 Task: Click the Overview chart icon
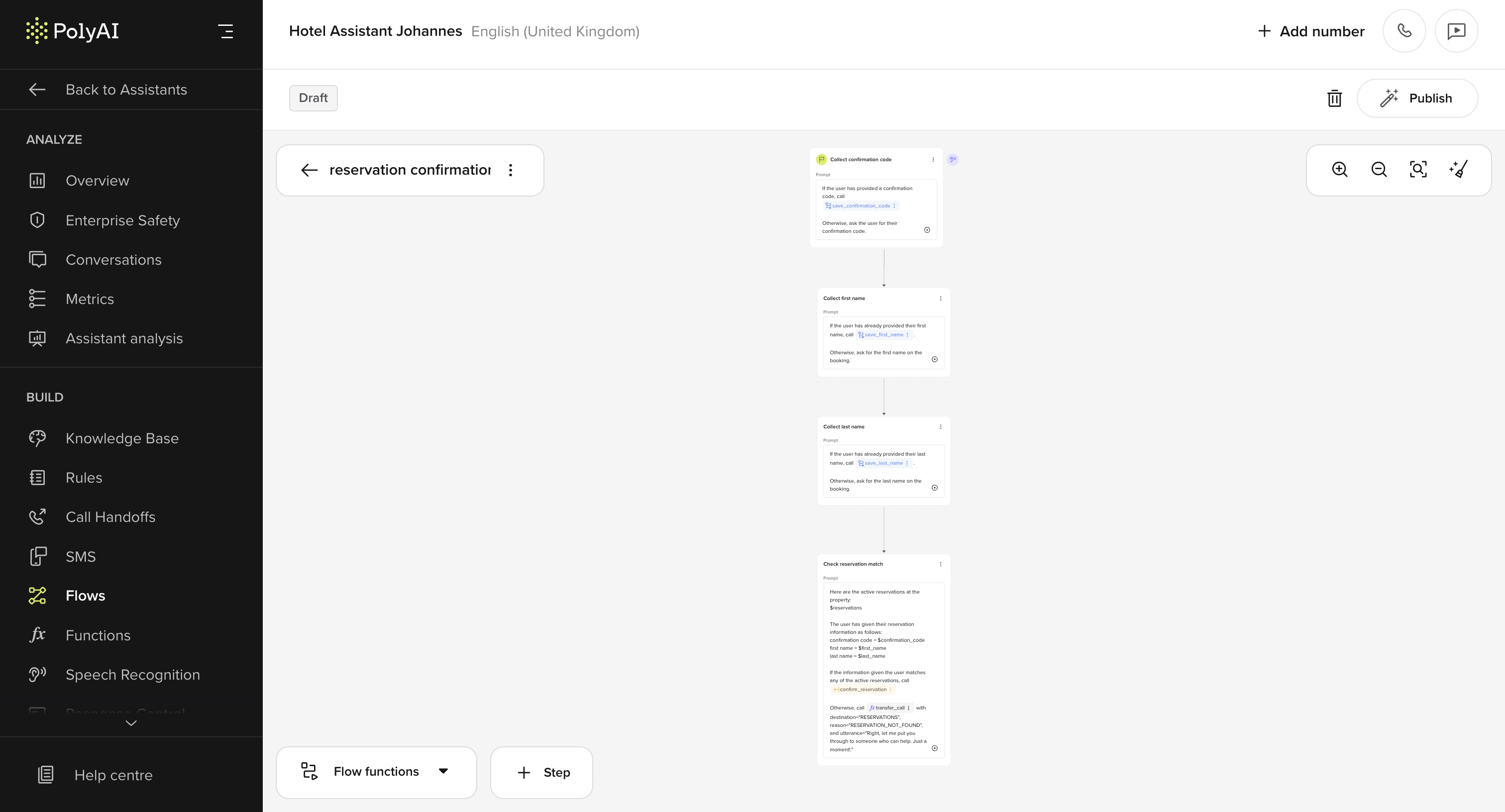point(37,181)
